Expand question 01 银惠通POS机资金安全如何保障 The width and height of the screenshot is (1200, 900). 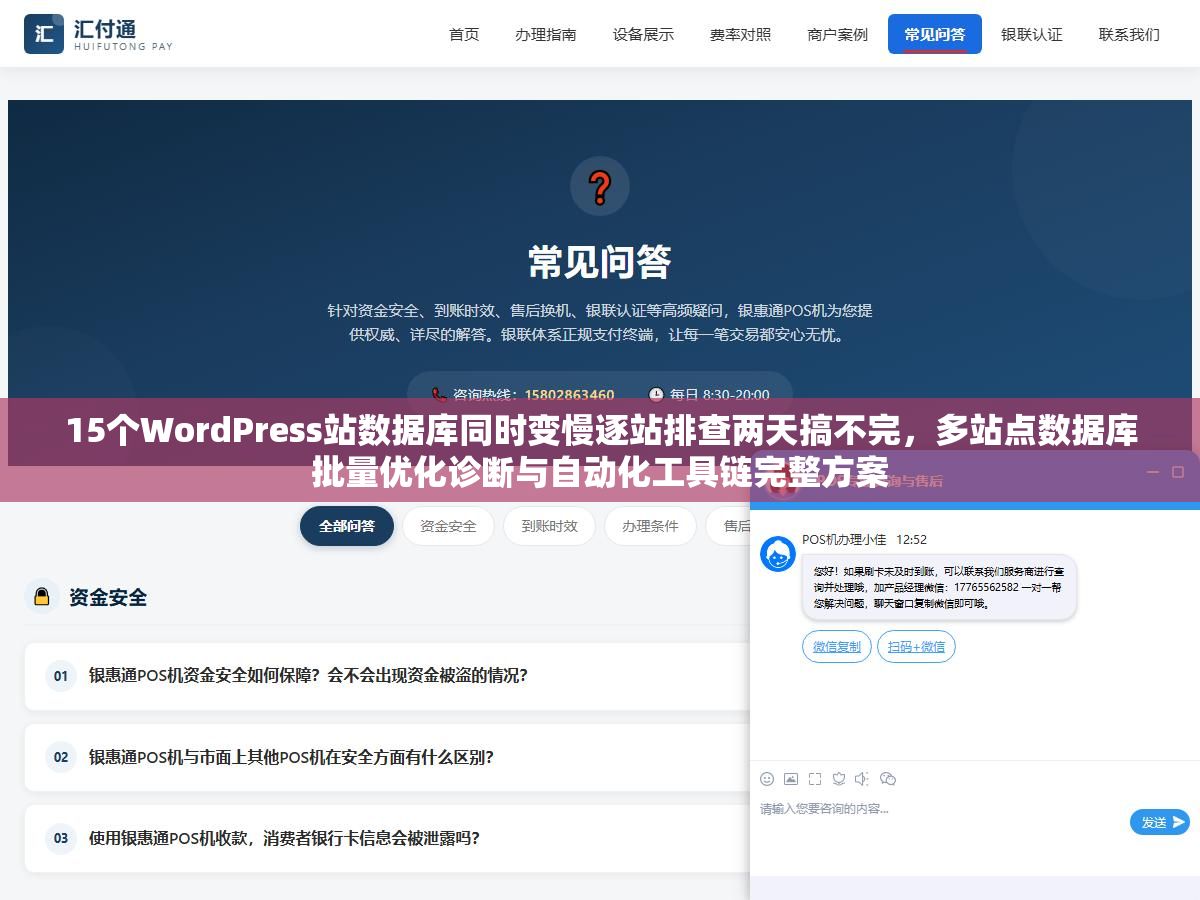click(387, 676)
